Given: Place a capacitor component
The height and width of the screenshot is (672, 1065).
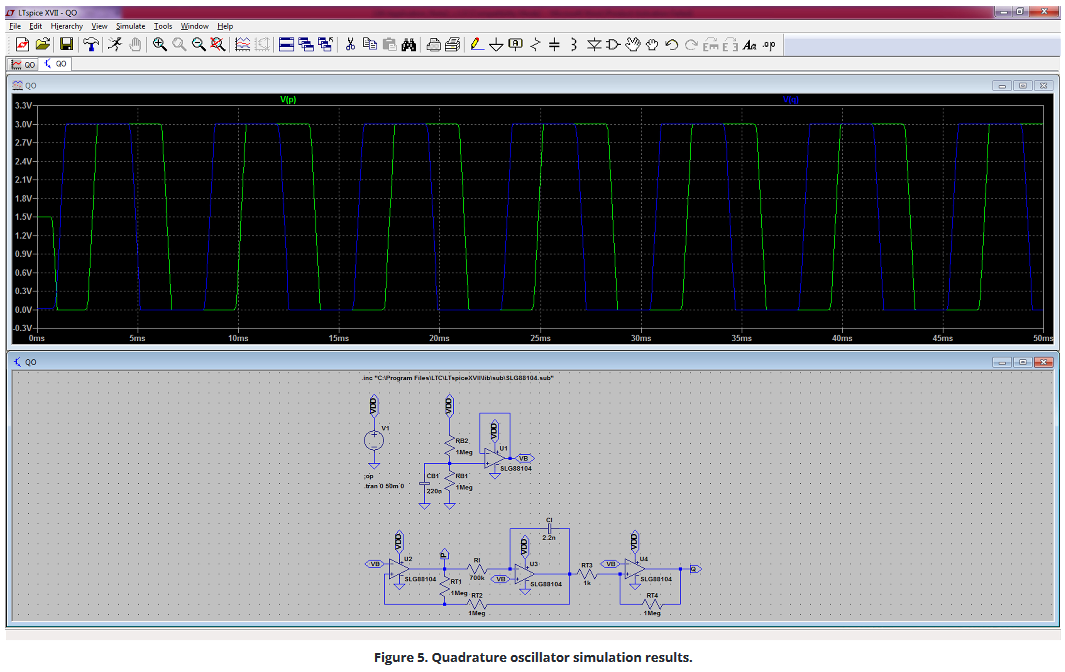Looking at the screenshot, I should 553,44.
